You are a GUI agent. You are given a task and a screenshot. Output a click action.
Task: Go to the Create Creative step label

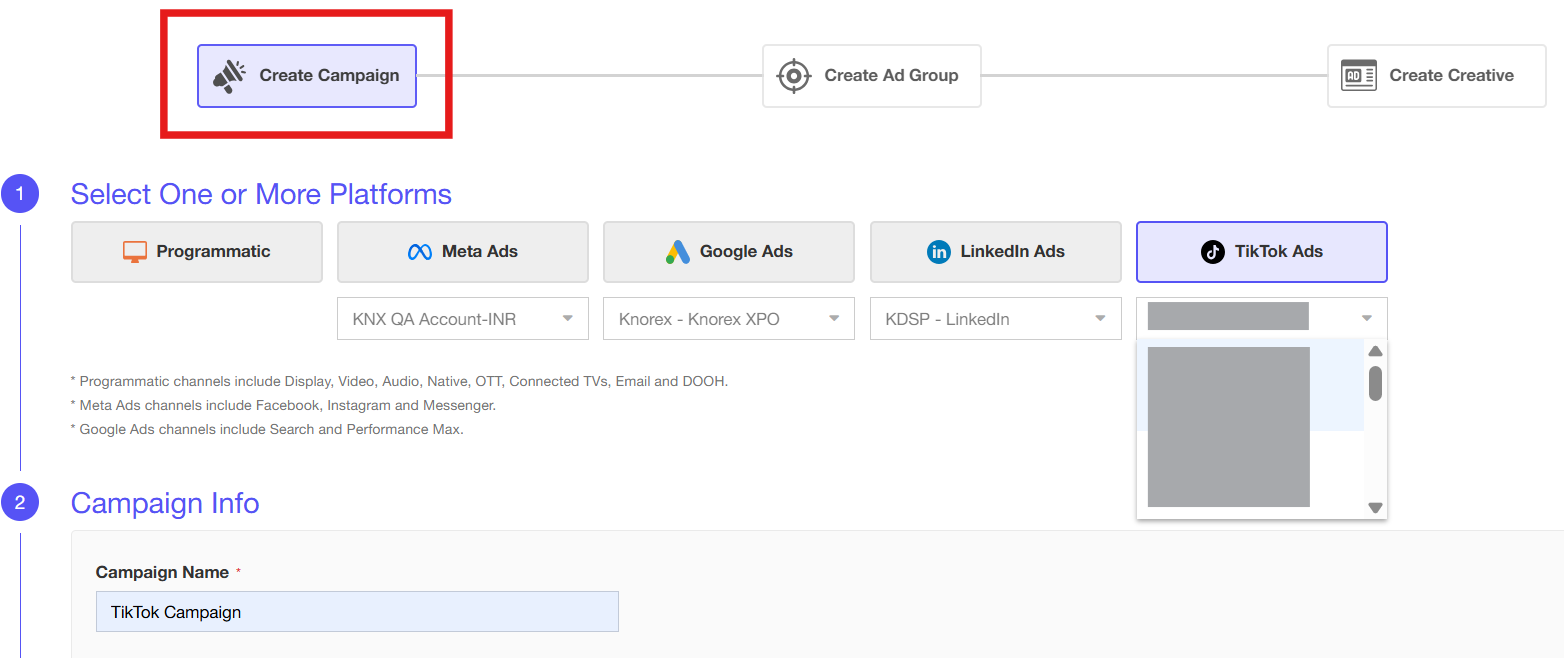click(x=1451, y=76)
